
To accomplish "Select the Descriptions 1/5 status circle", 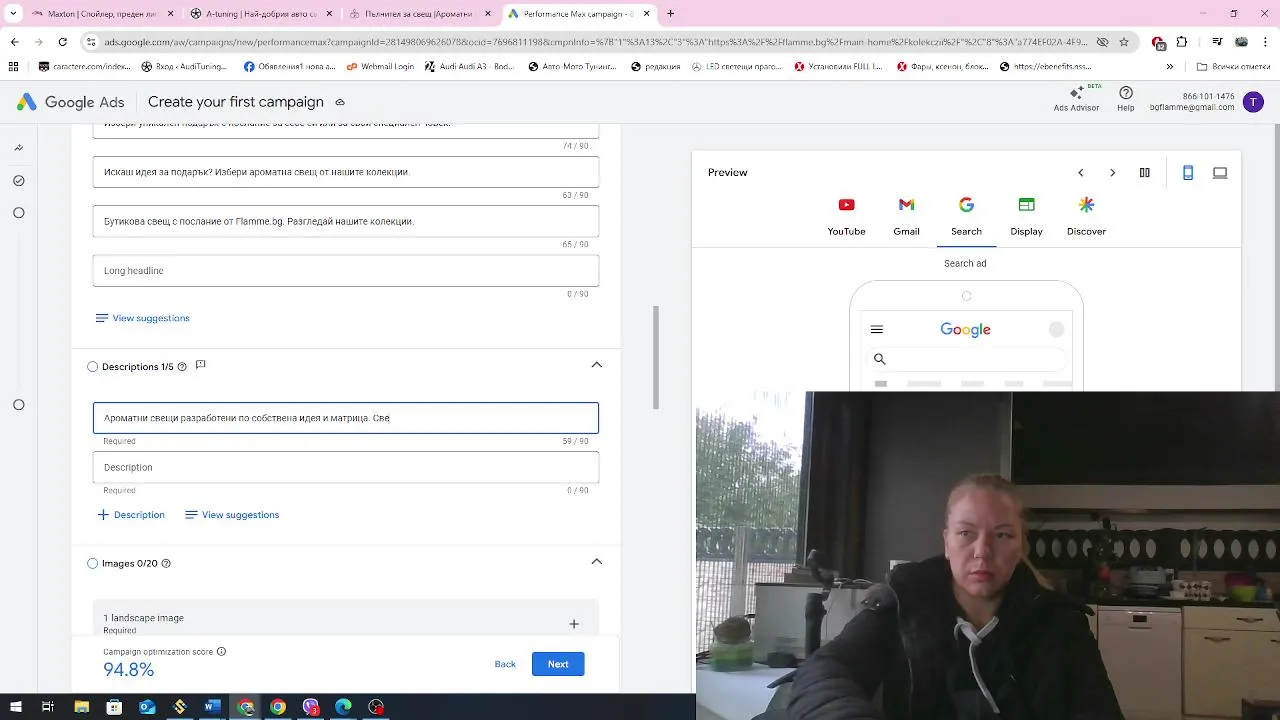I will (x=93, y=367).
